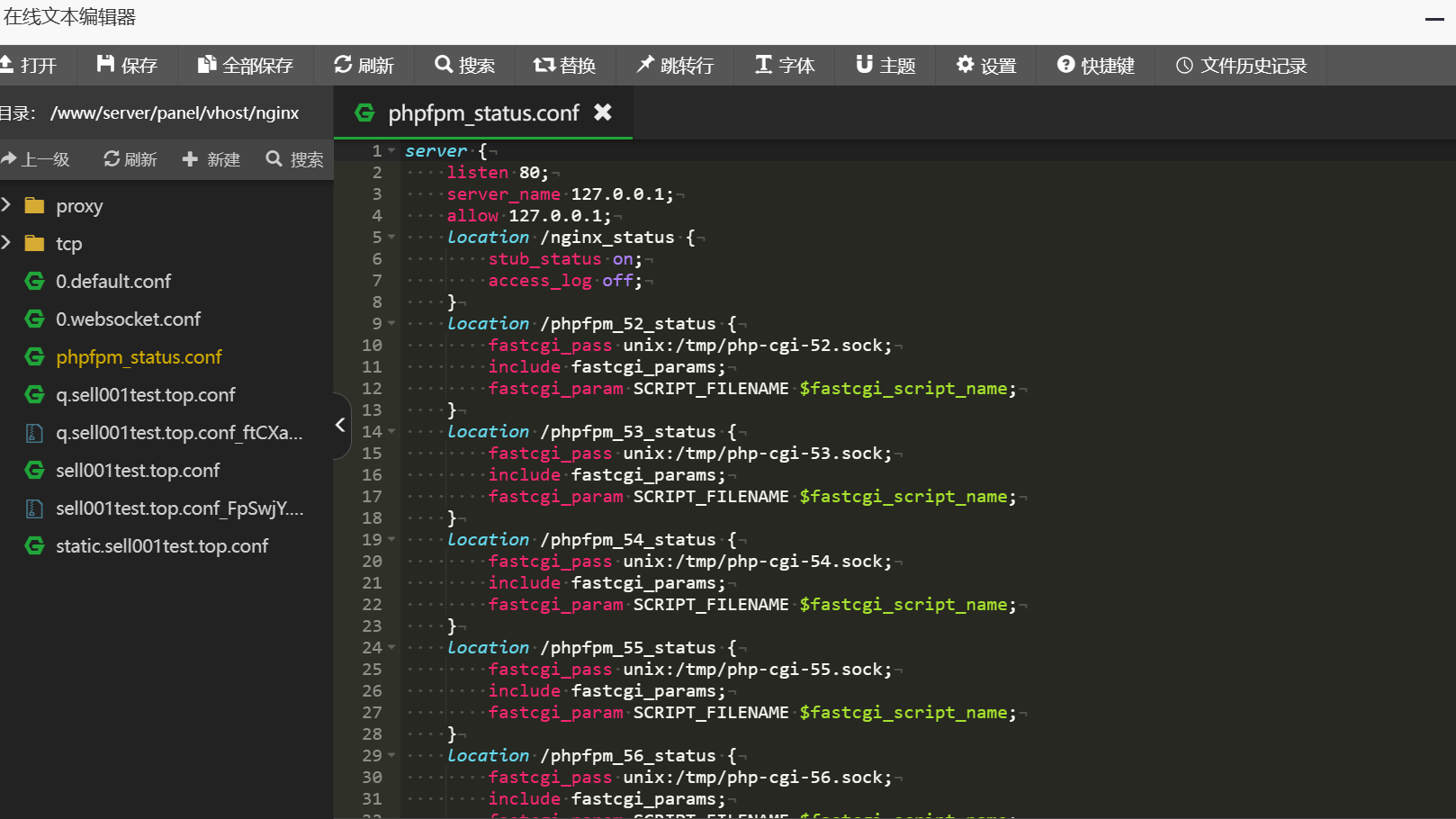Click the 保存 (Save) toolbar button

pyautogui.click(x=127, y=66)
